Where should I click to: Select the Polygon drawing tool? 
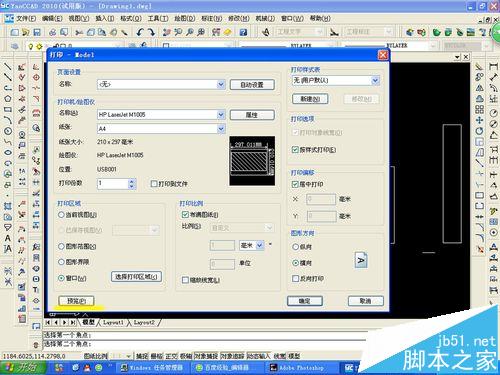pyautogui.click(x=7, y=99)
